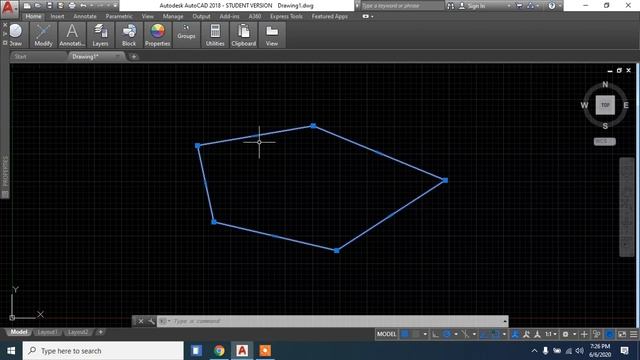This screenshot has width=640, height=360.
Task: Open the Block ribbon panel
Action: tap(129, 35)
